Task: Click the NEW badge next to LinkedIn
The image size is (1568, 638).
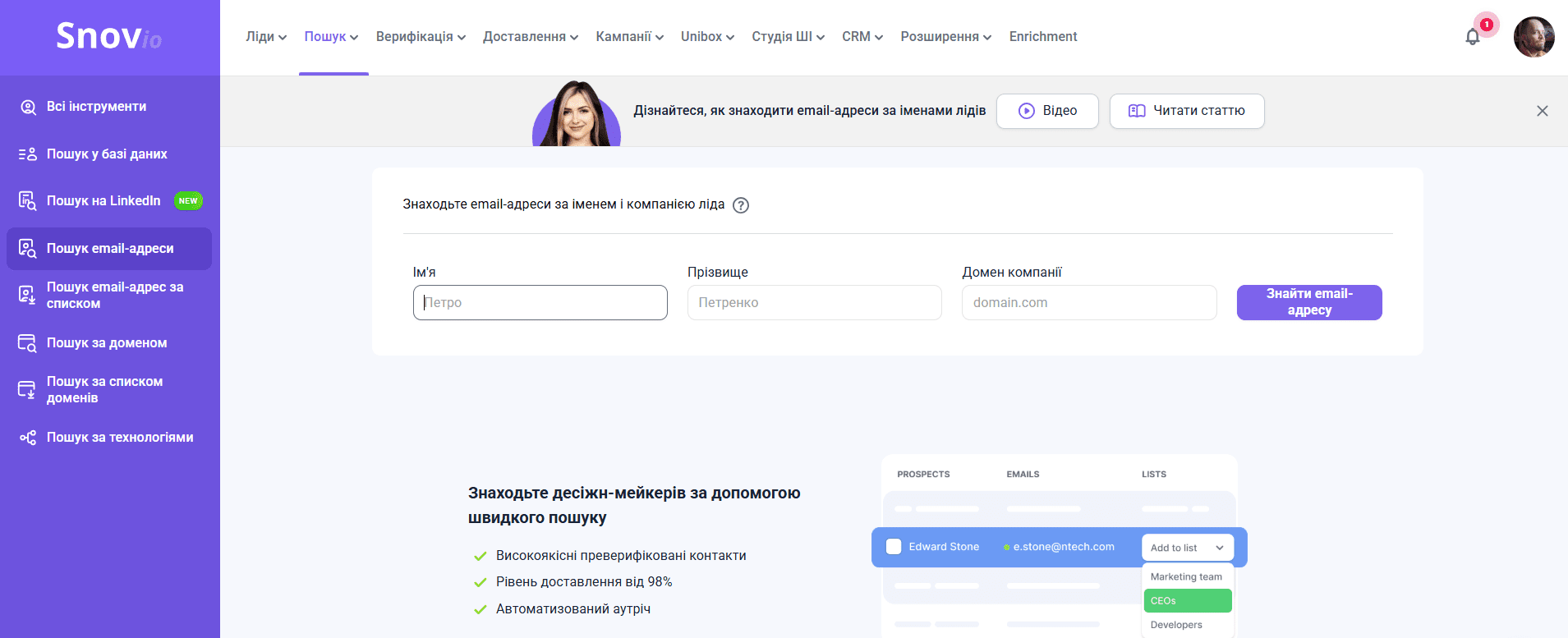Action: 188,201
